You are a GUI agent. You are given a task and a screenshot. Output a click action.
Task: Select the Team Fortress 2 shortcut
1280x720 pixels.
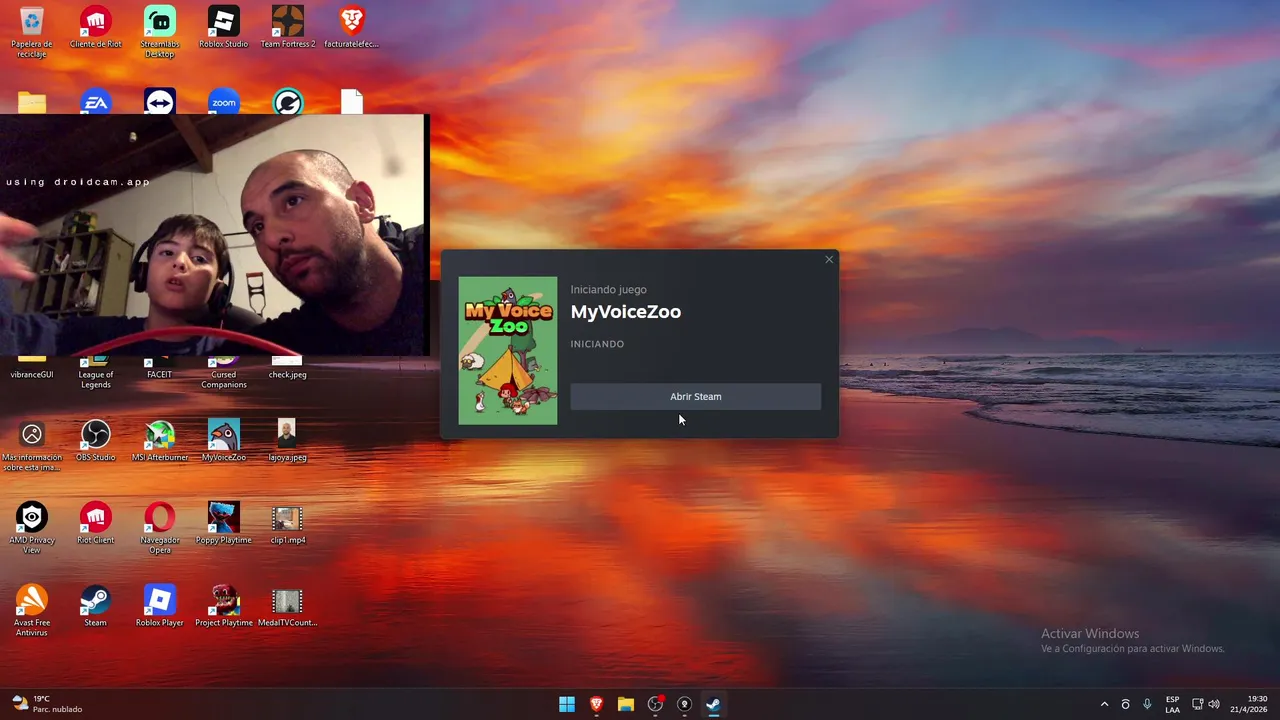288,28
